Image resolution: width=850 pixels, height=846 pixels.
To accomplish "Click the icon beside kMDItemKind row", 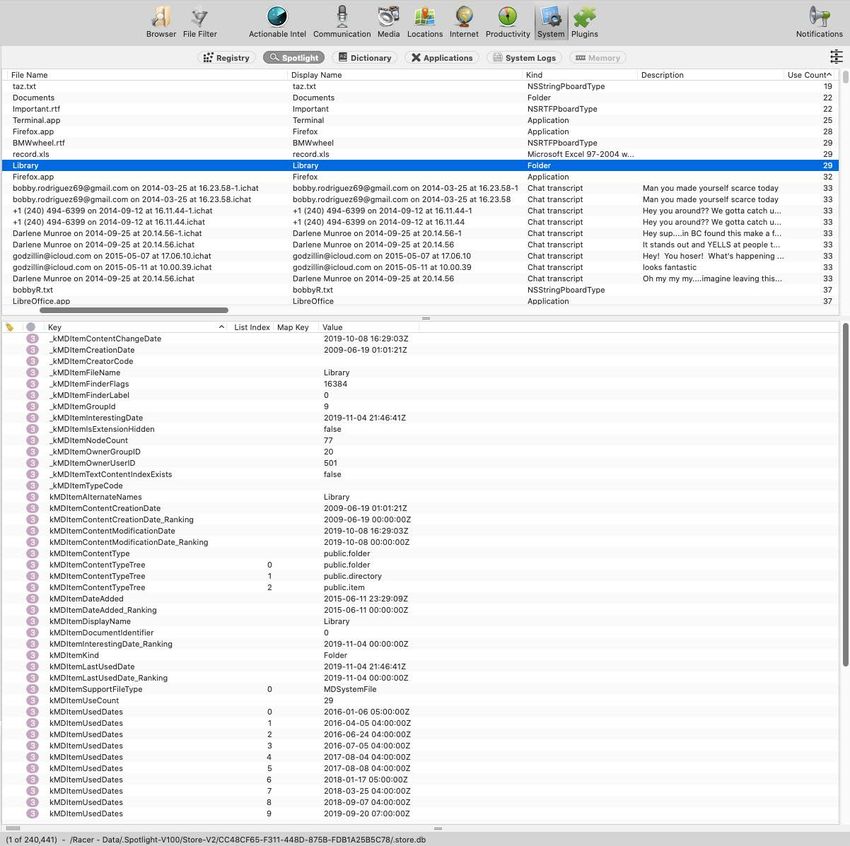I will point(33,655).
